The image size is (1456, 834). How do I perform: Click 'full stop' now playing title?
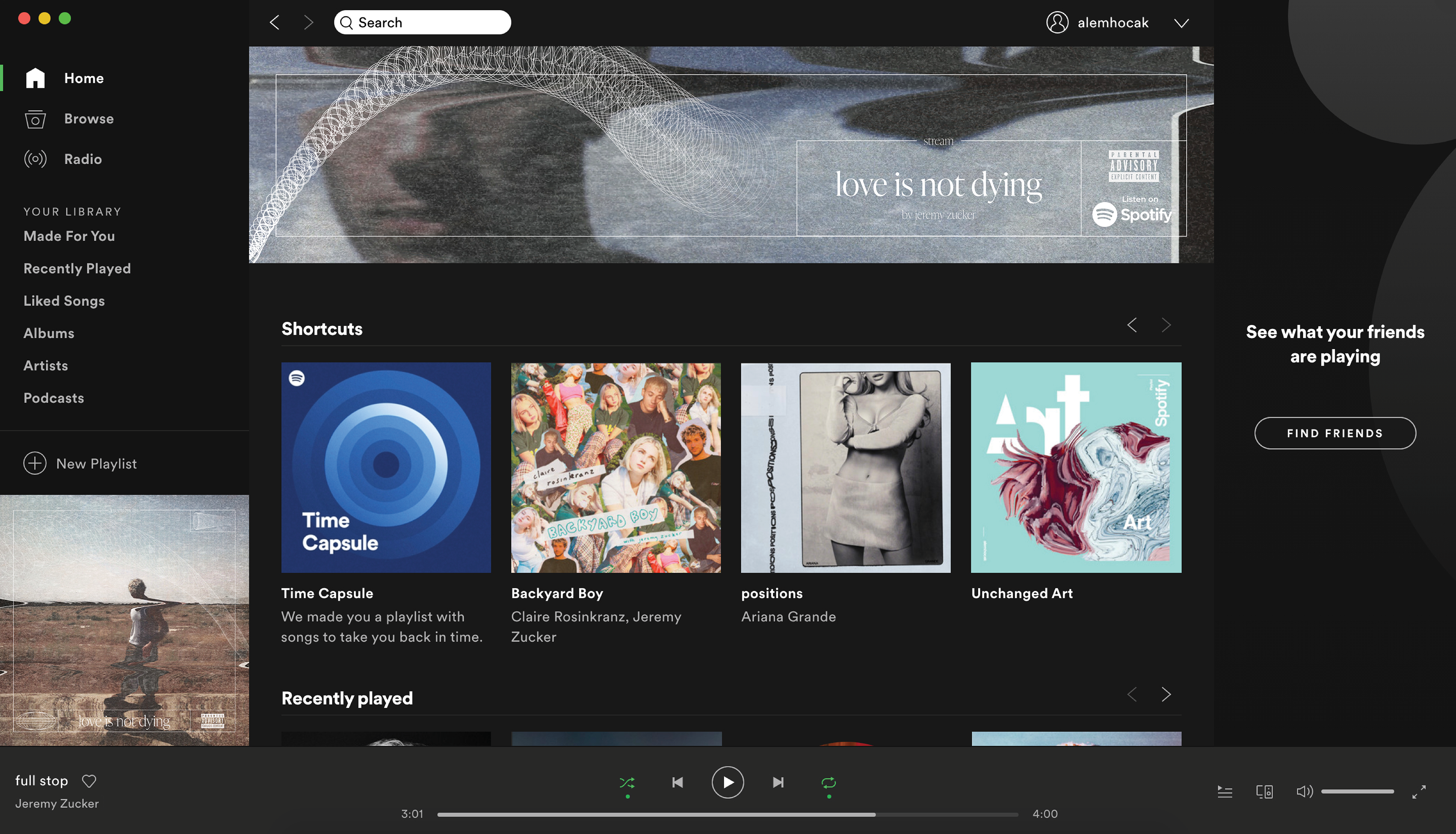pyautogui.click(x=41, y=781)
